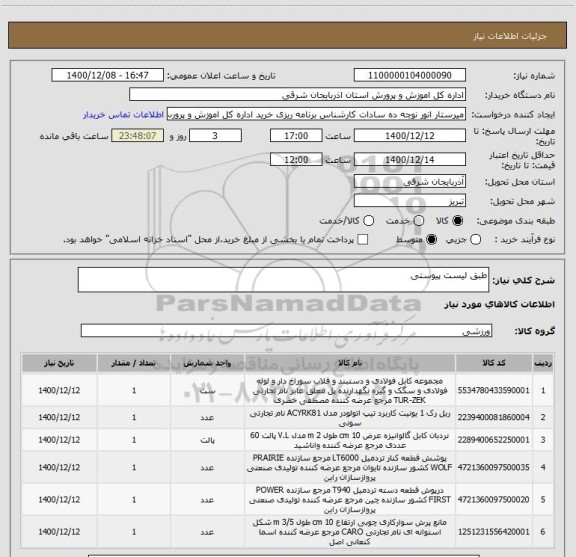
Task: Click the نام کالا column header
Action: 350,363
